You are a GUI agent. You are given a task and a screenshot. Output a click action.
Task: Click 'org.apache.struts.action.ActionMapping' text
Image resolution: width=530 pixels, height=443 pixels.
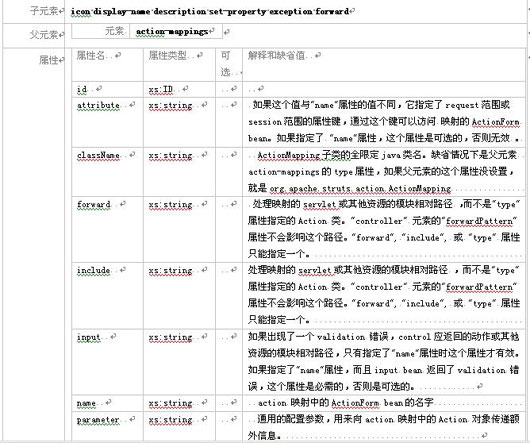click(360, 189)
